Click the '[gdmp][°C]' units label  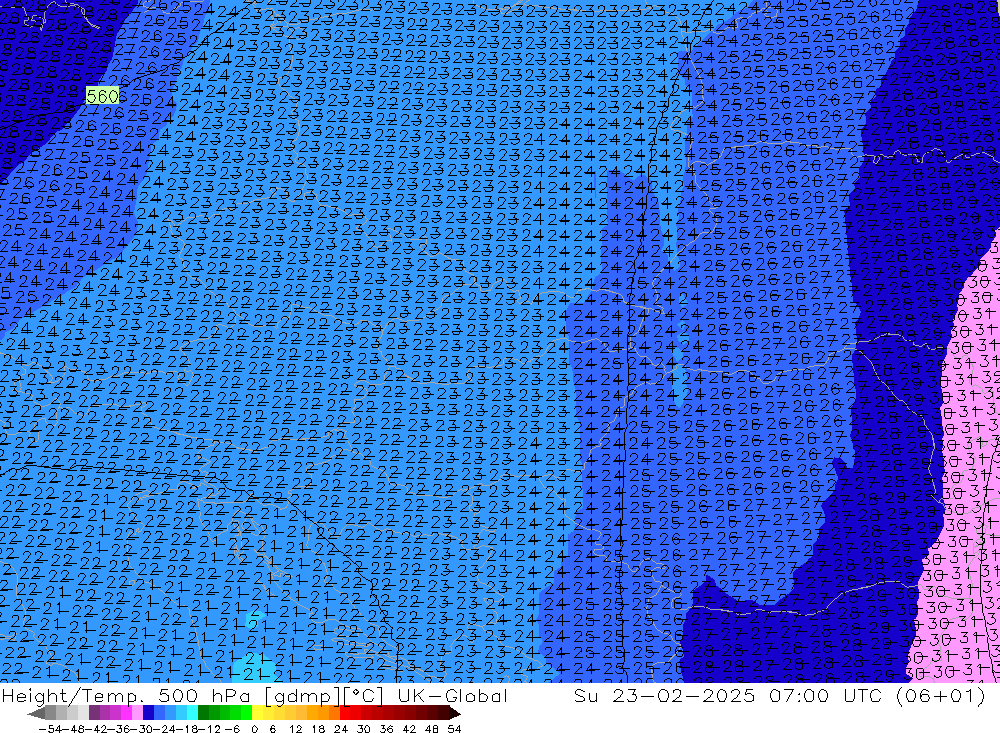324,695
